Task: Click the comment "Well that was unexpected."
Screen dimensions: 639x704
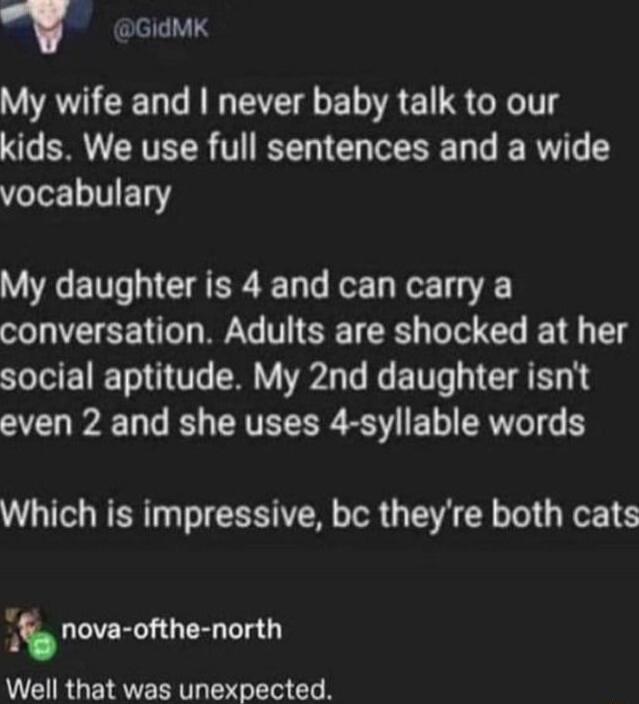Action: pos(168,689)
